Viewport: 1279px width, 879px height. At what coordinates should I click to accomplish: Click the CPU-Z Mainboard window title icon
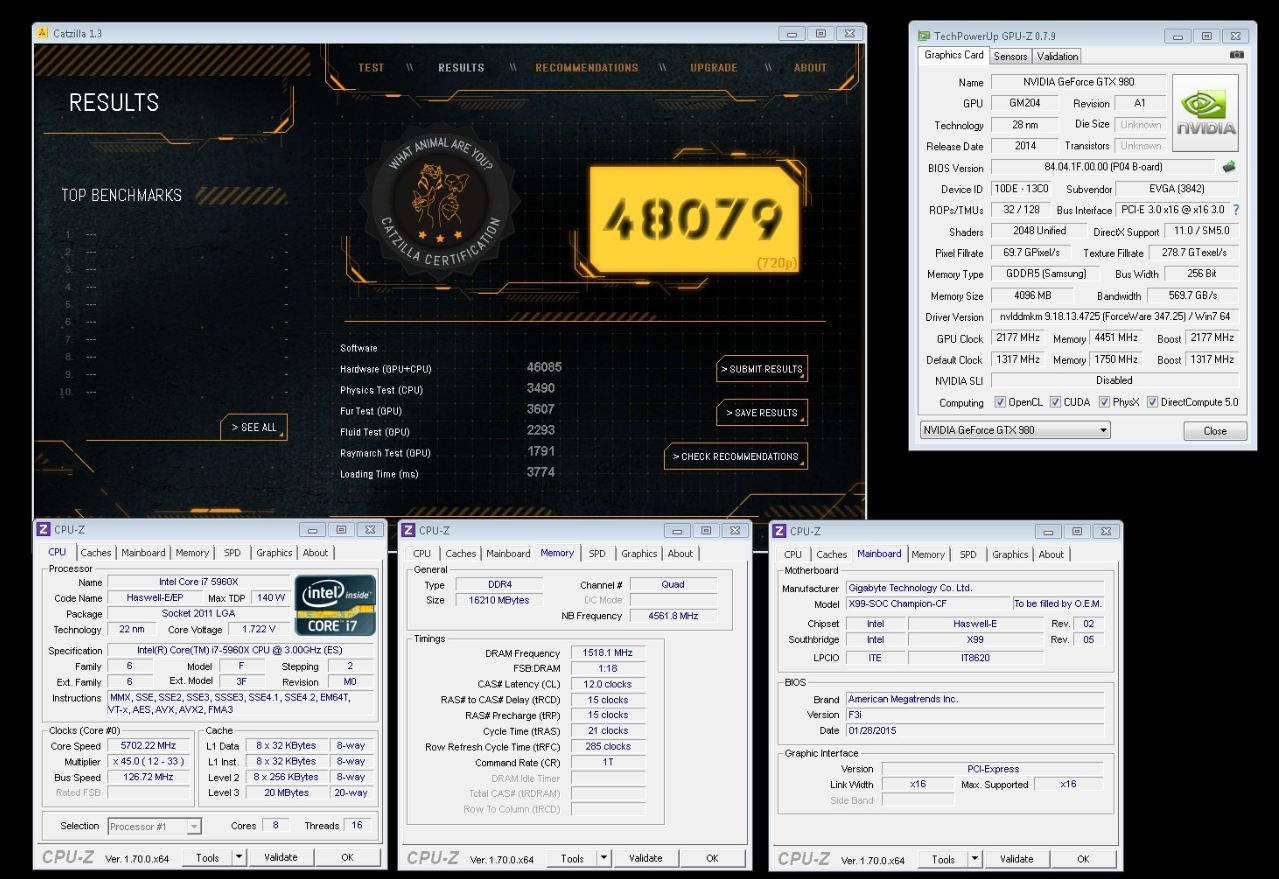coord(778,531)
